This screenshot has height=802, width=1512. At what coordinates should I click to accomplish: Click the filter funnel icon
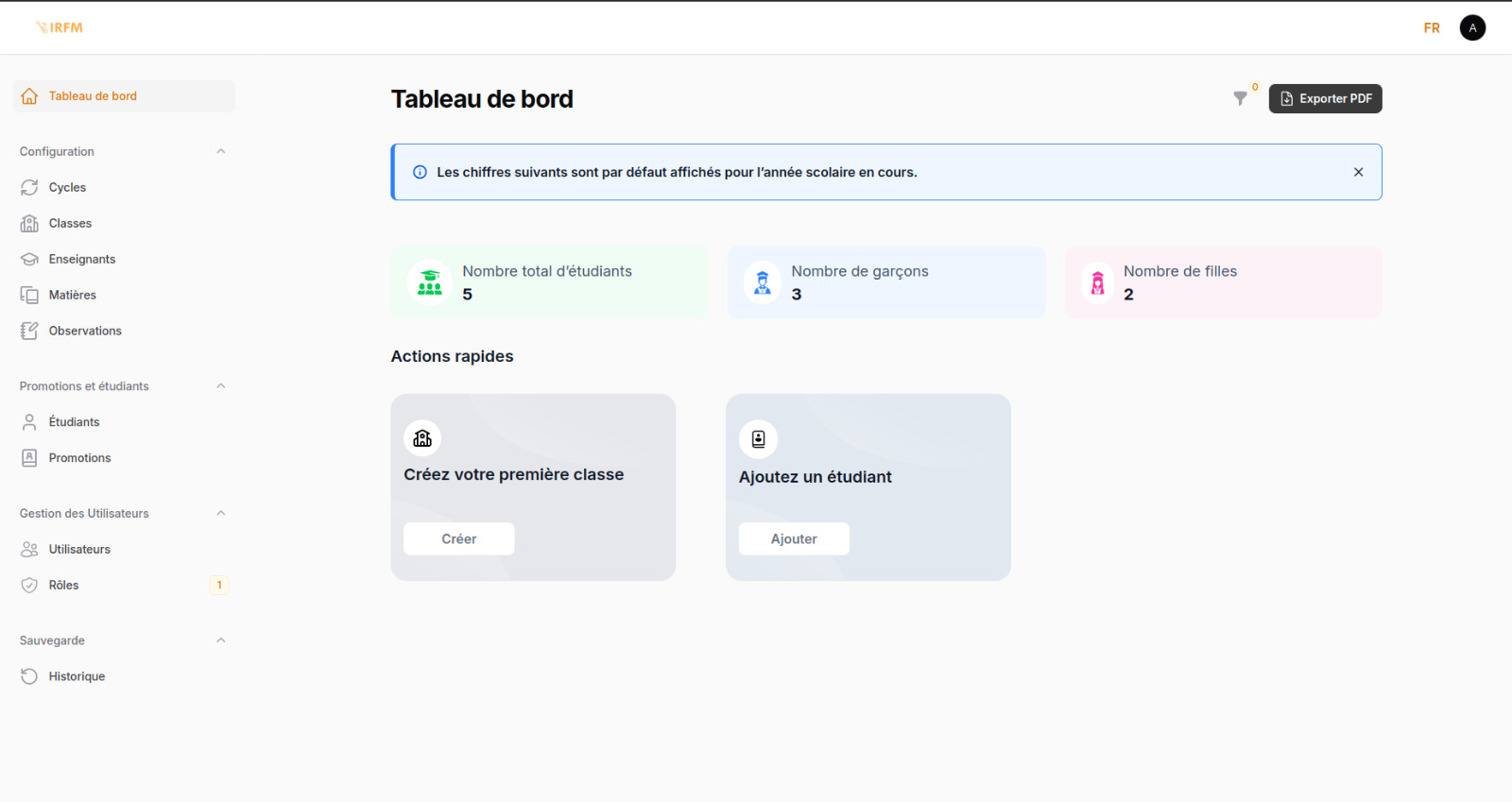click(1240, 98)
